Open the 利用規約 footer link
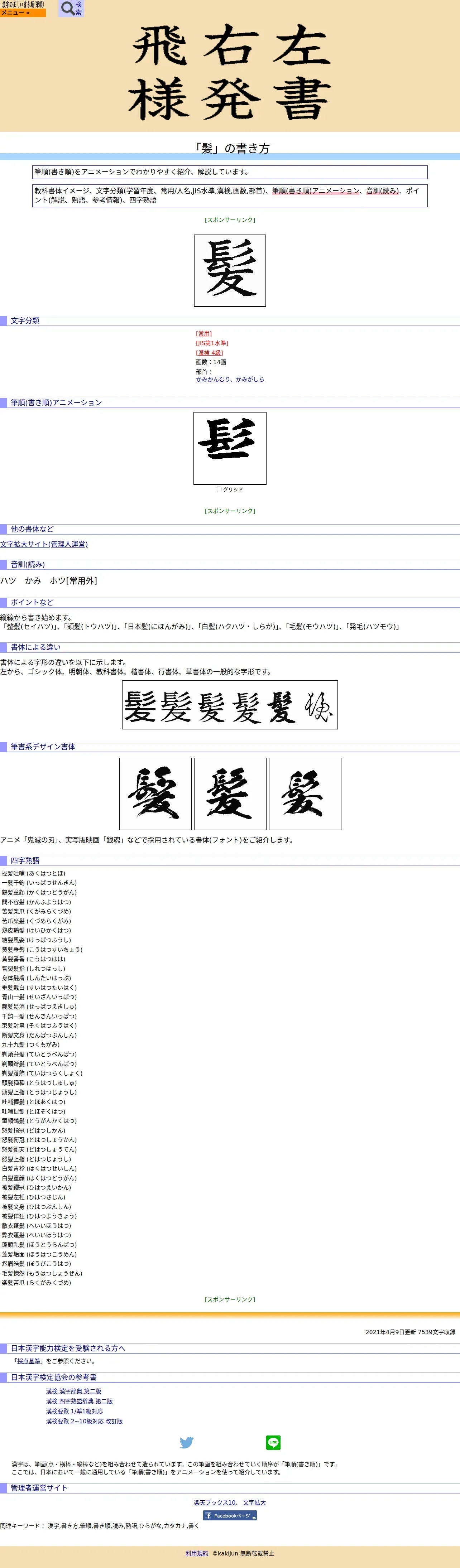The height and width of the screenshot is (1568, 460). (x=197, y=1553)
